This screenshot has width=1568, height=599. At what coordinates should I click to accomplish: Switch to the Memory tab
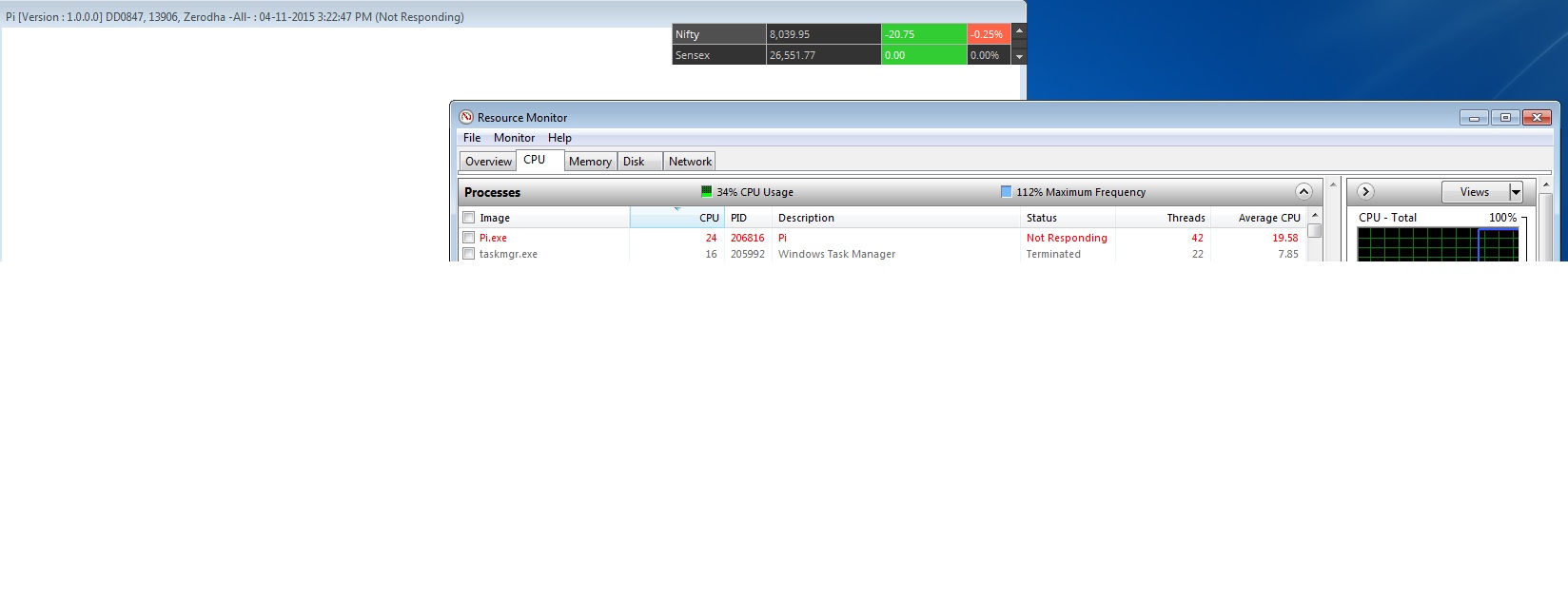pos(590,162)
